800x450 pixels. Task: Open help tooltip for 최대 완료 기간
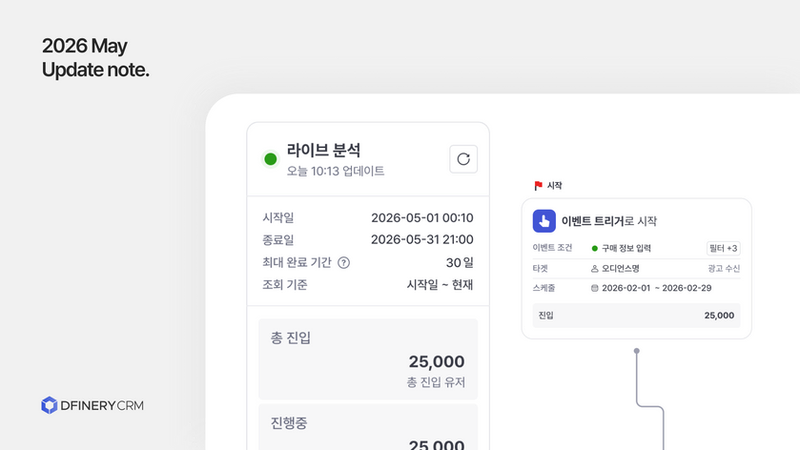pyautogui.click(x=344, y=263)
